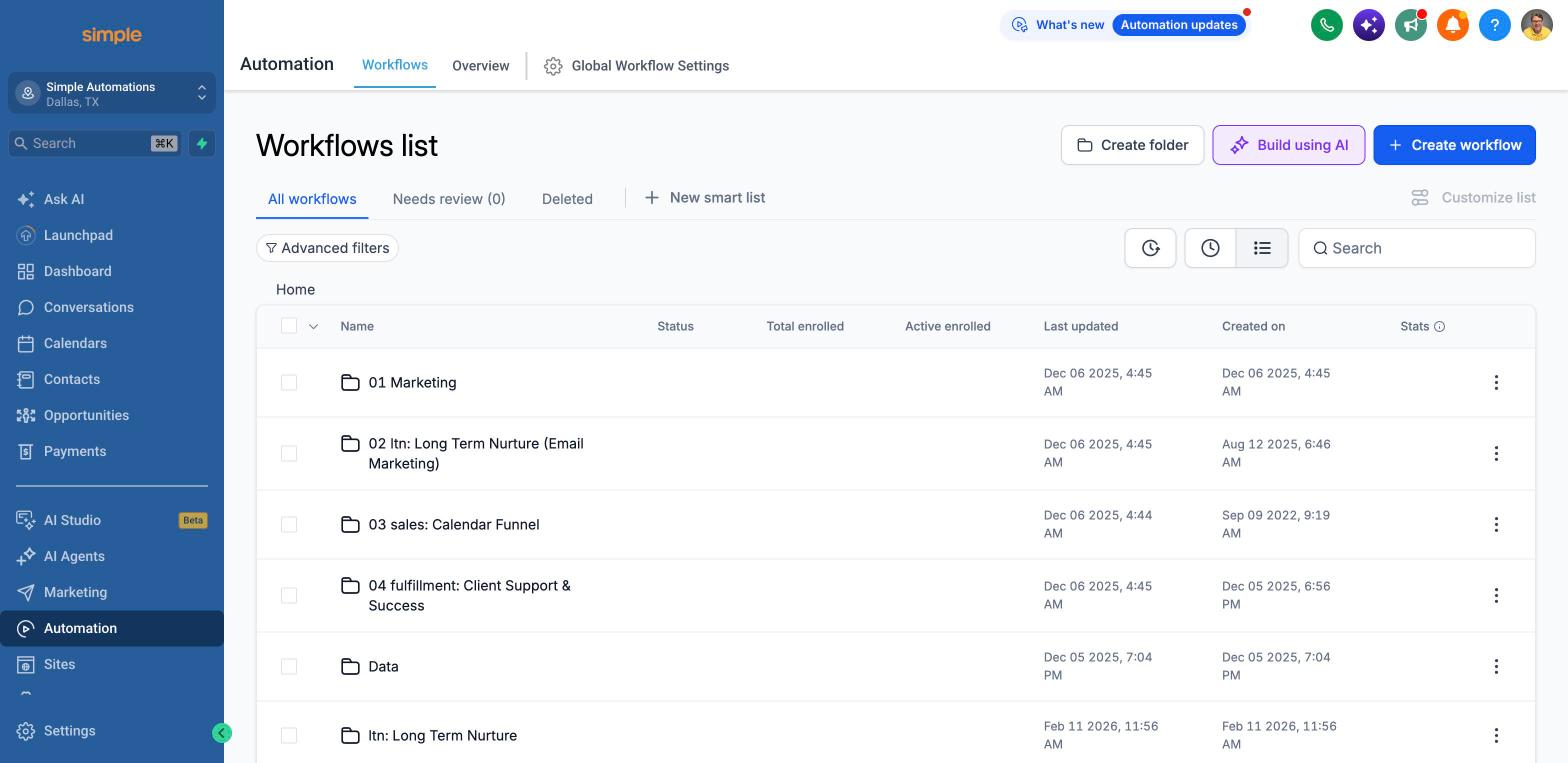This screenshot has width=1568, height=763.
Task: Check the 04 fulfillment row checkbox
Action: pyautogui.click(x=289, y=595)
